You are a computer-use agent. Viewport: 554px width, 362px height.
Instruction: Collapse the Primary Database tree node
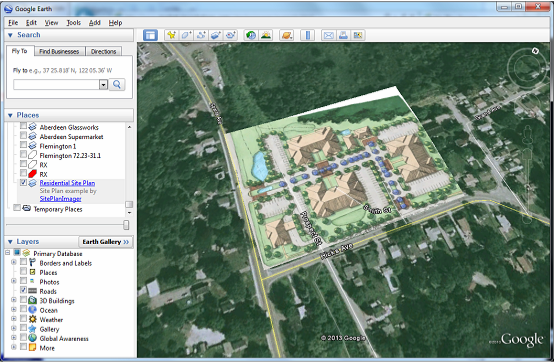tap(7, 253)
